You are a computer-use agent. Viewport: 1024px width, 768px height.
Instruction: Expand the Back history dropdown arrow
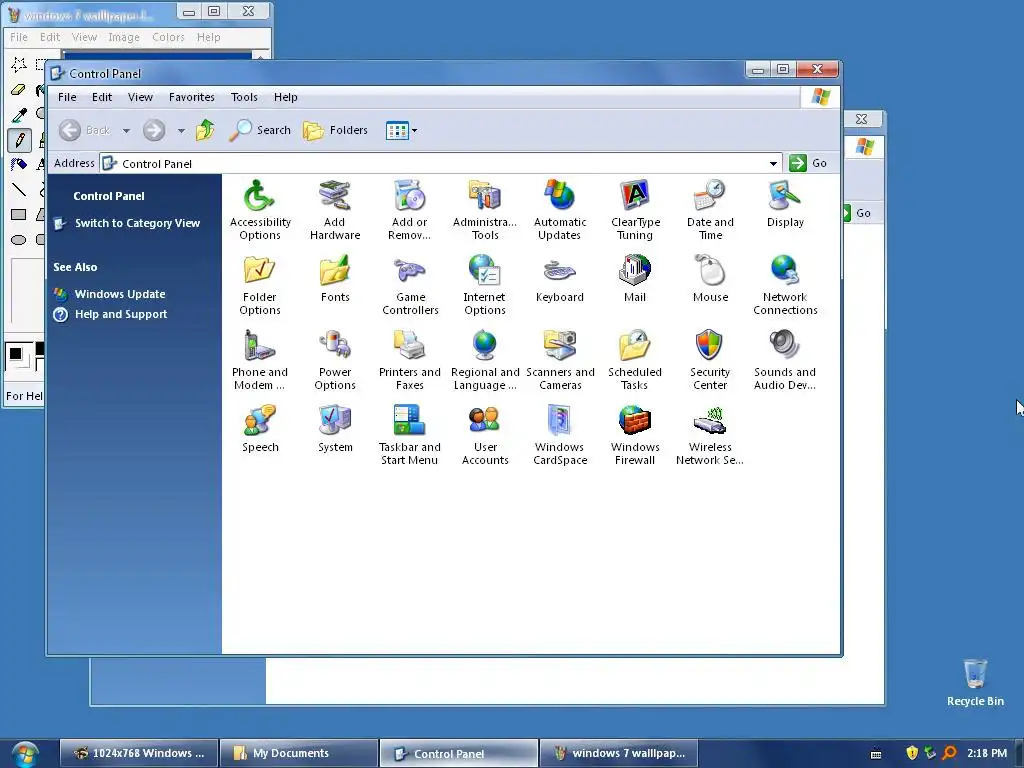pos(126,131)
